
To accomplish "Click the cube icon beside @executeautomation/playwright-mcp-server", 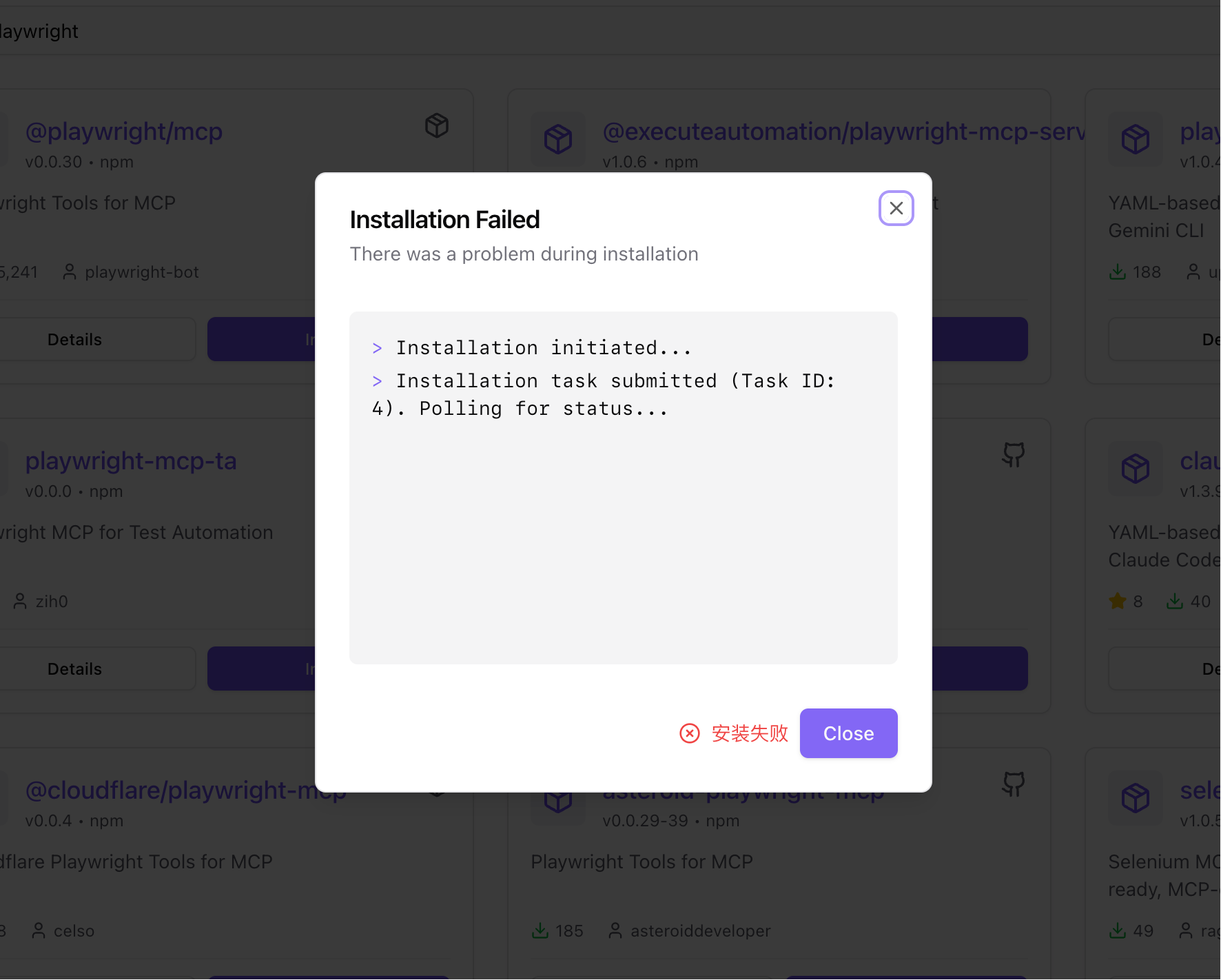I will coord(558,139).
